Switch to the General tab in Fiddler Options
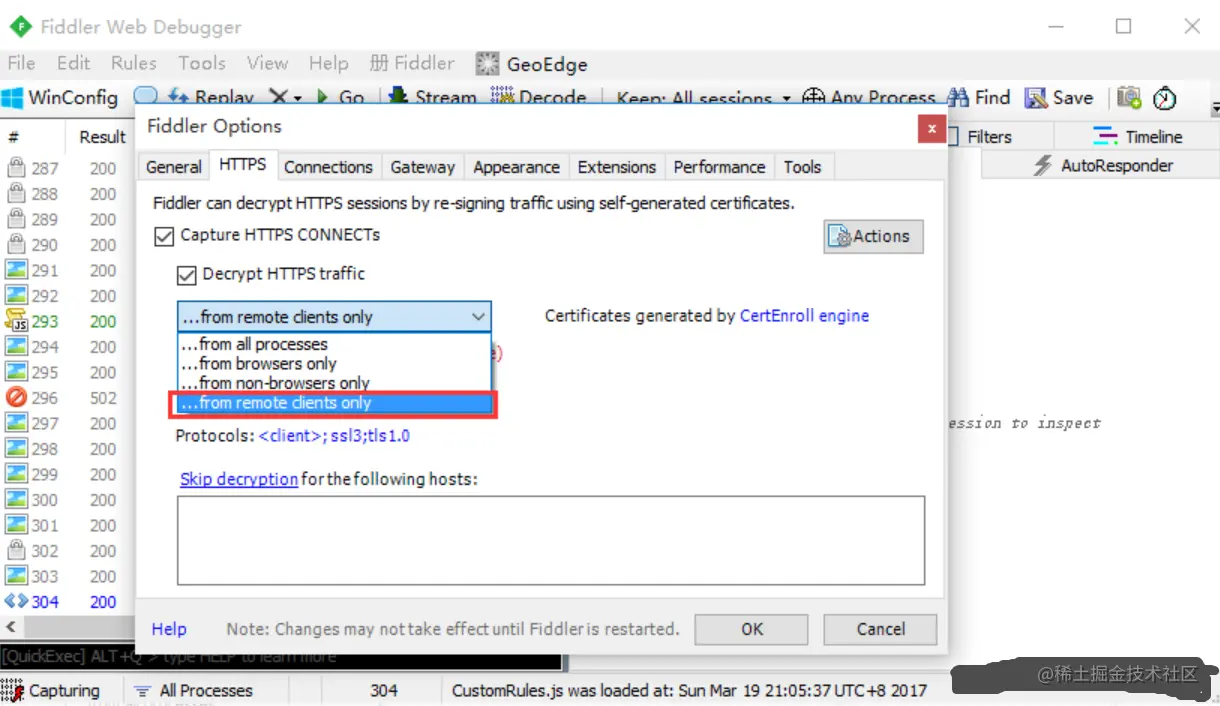Viewport: 1220px width, 706px height. tap(174, 167)
